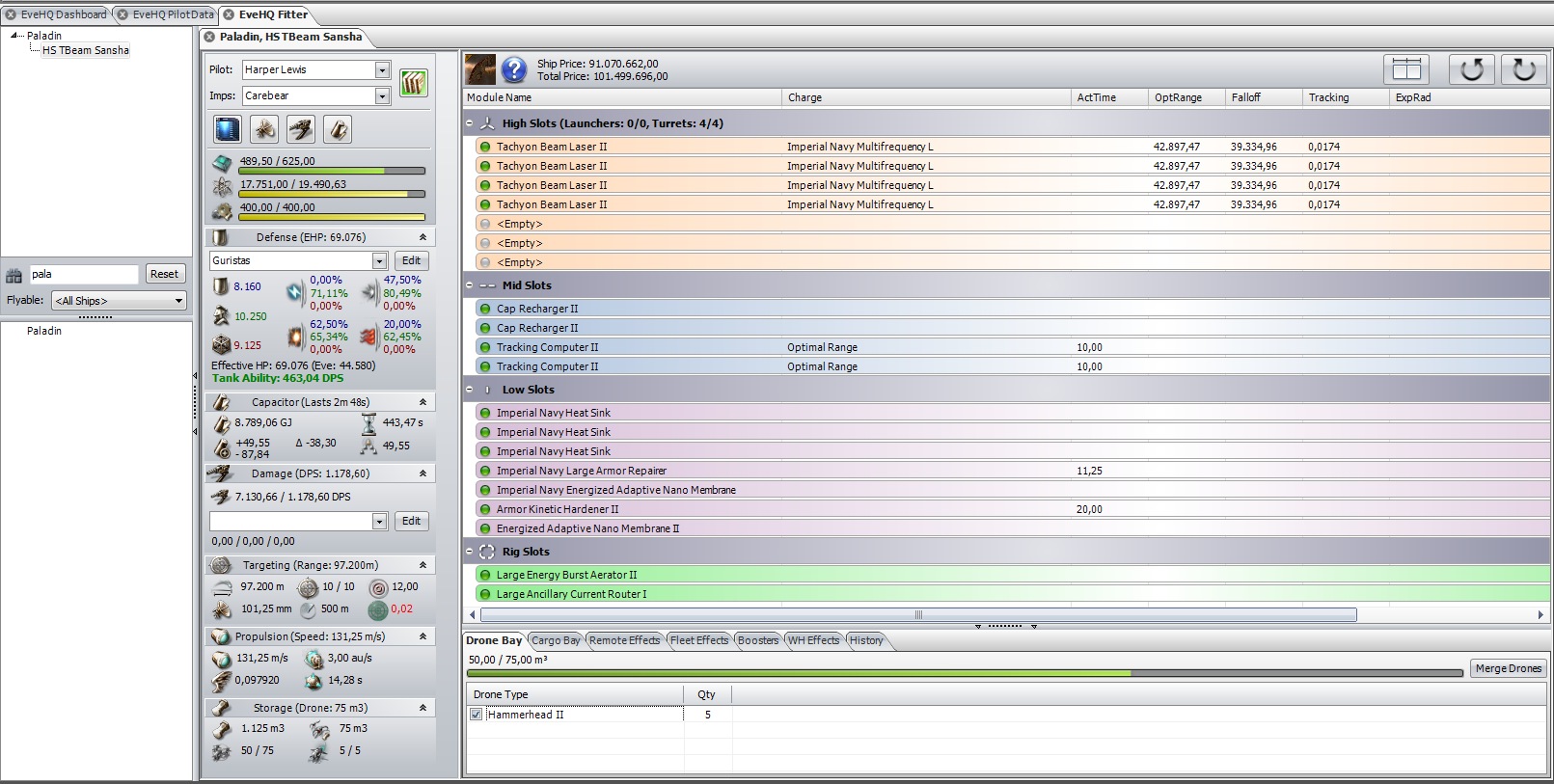Open the empty dropdown in Damage section
The height and width of the screenshot is (784, 1554).
(379, 522)
